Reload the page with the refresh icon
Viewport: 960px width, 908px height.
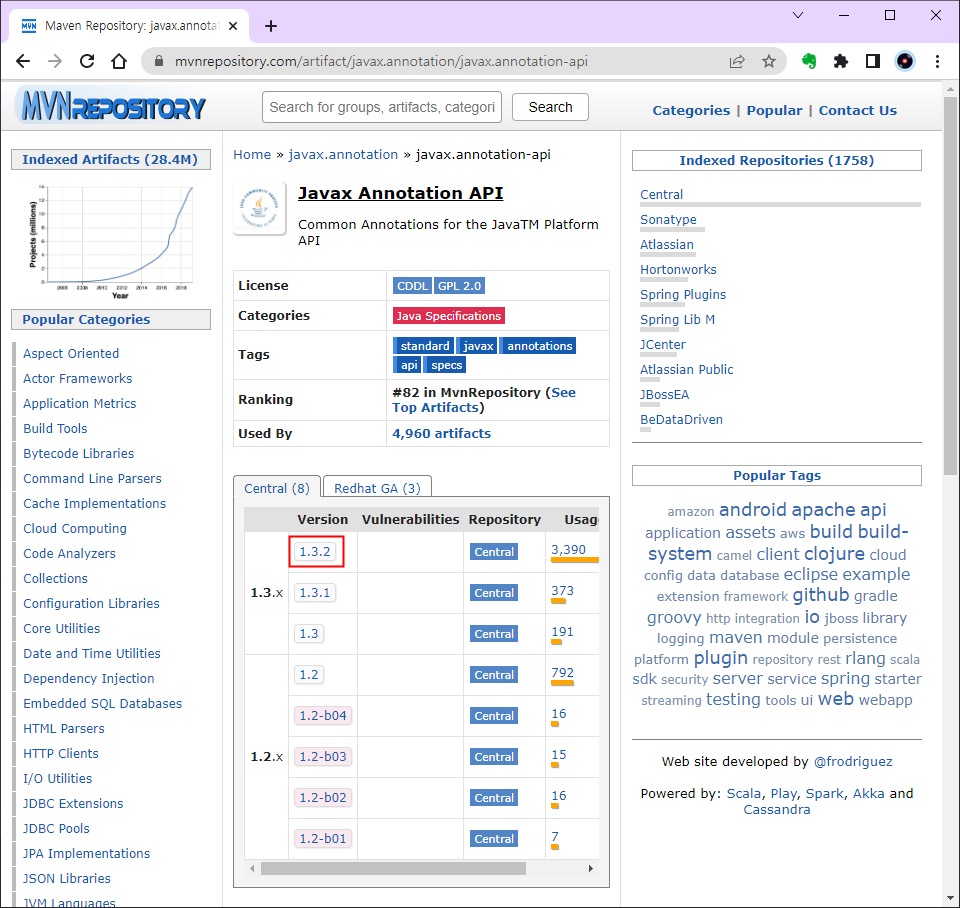87,61
